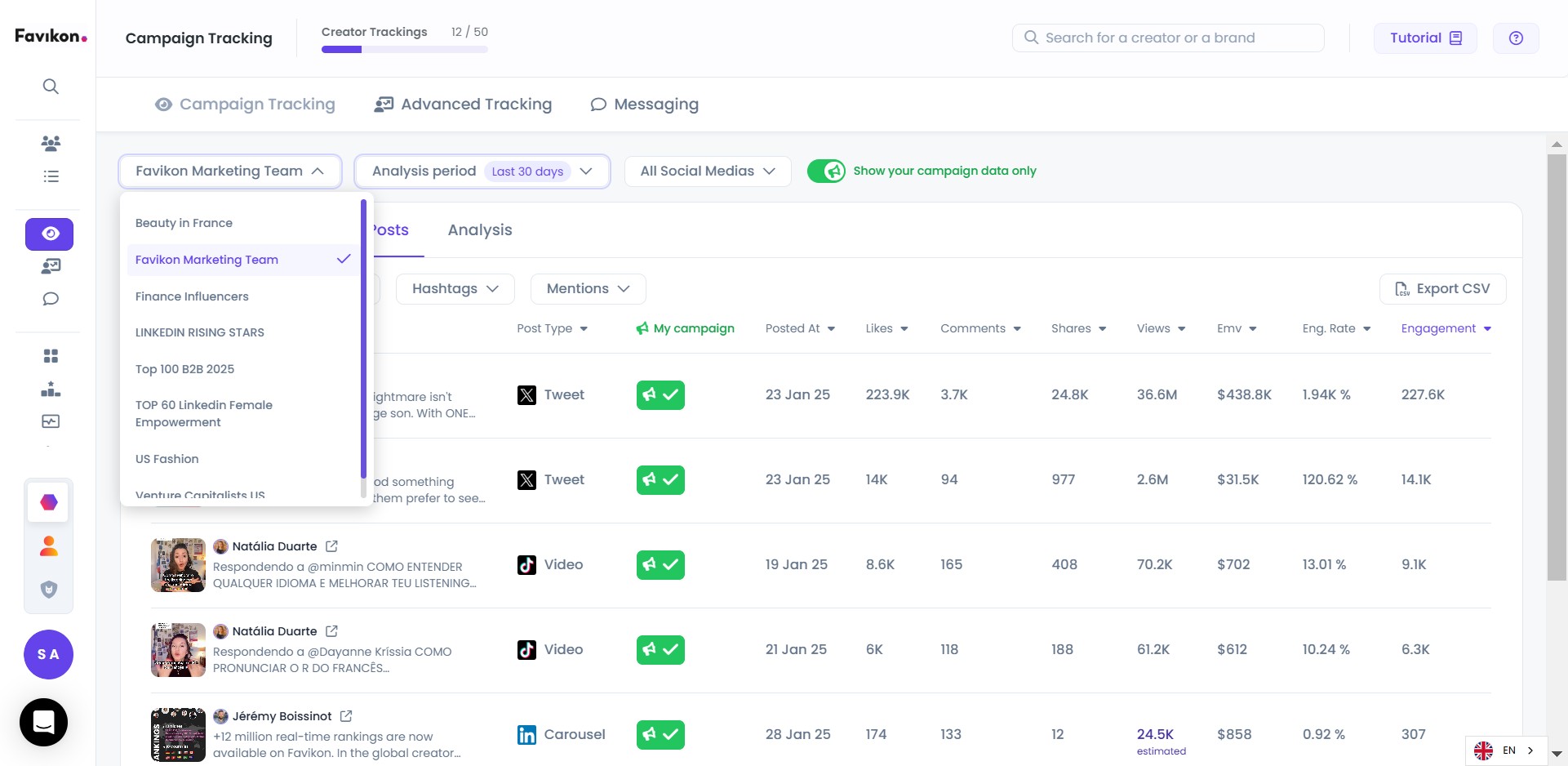Screen dimensions: 1568x766
Task: Click the language selector arrow
Action: pyautogui.click(x=1530, y=750)
